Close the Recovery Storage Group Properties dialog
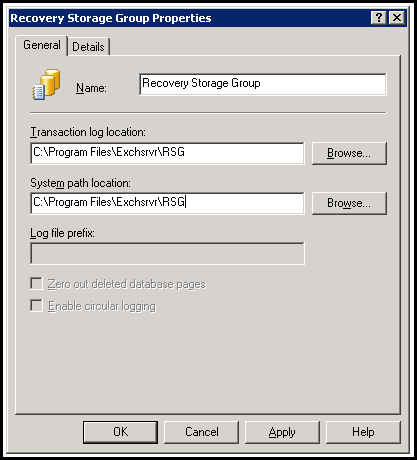Viewport: 417px width, 460px height. (x=397, y=18)
